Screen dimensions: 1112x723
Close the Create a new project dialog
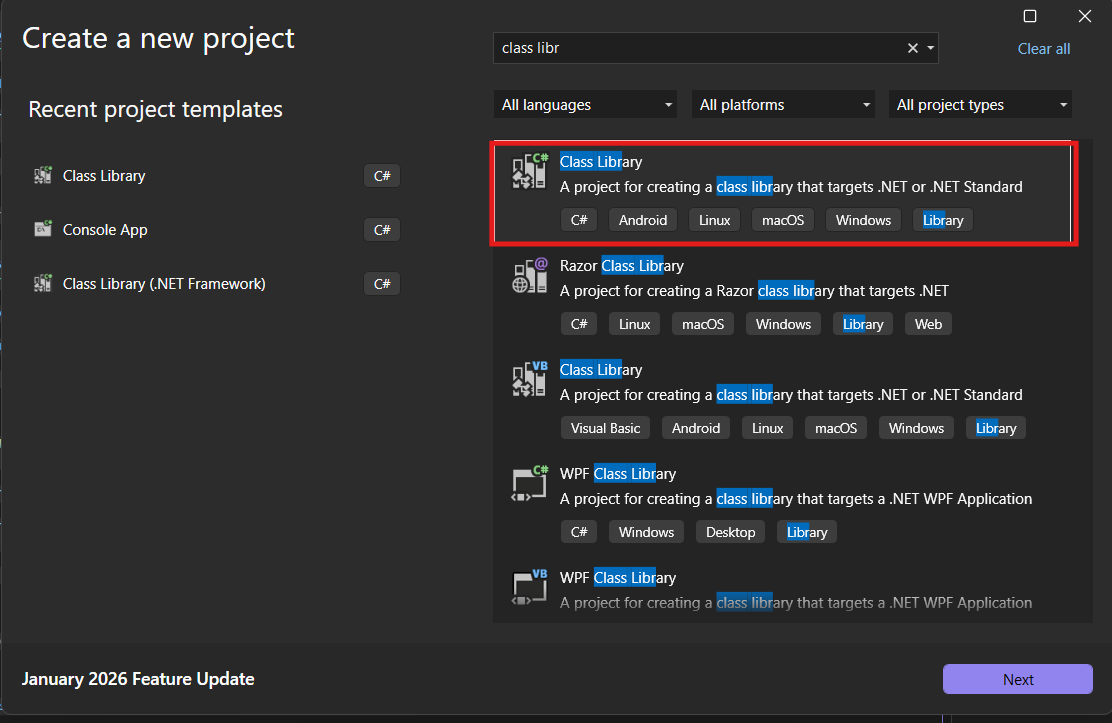(1084, 16)
